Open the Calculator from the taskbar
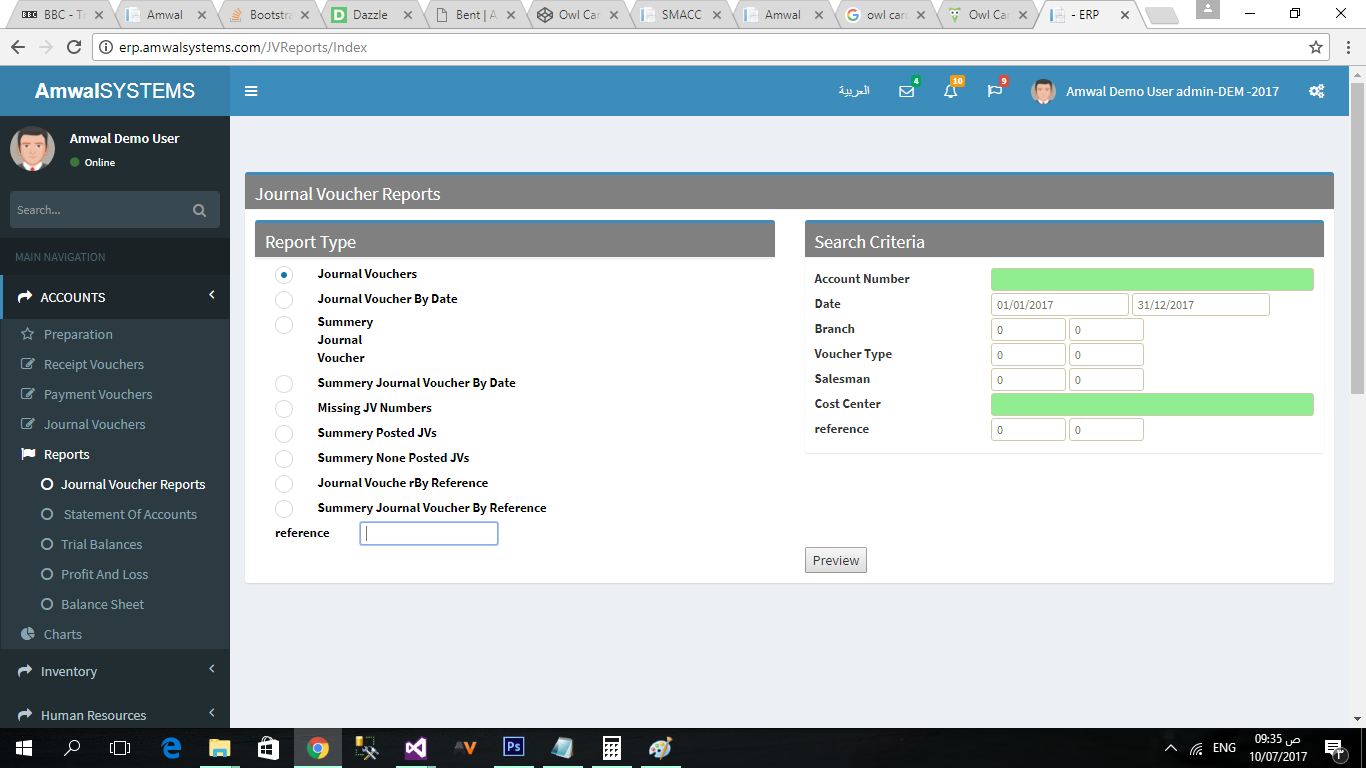The image size is (1366, 768). pyautogui.click(x=611, y=748)
